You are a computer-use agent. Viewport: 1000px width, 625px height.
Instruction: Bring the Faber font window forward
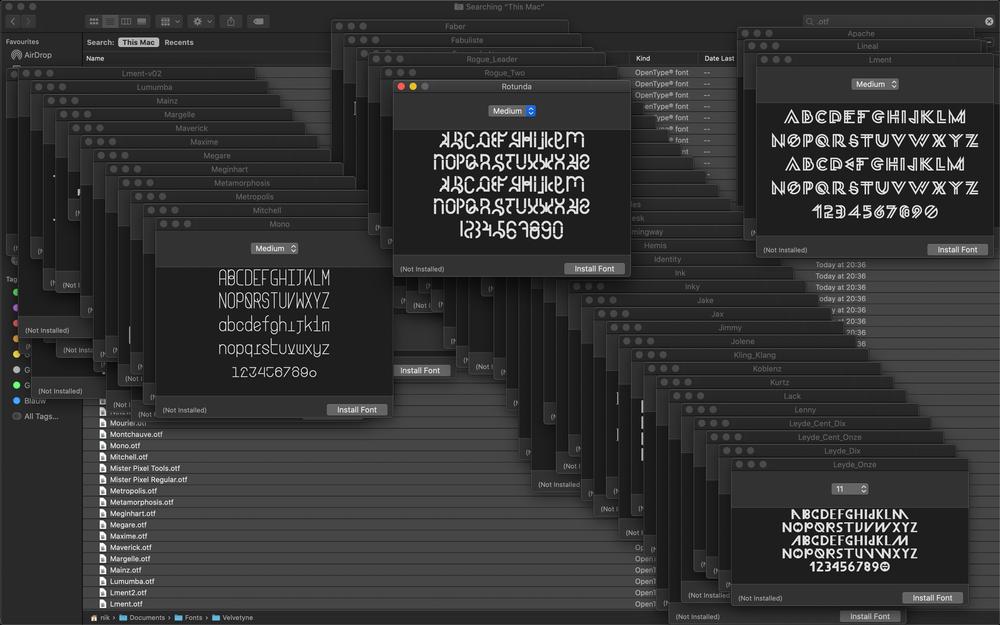[455, 27]
